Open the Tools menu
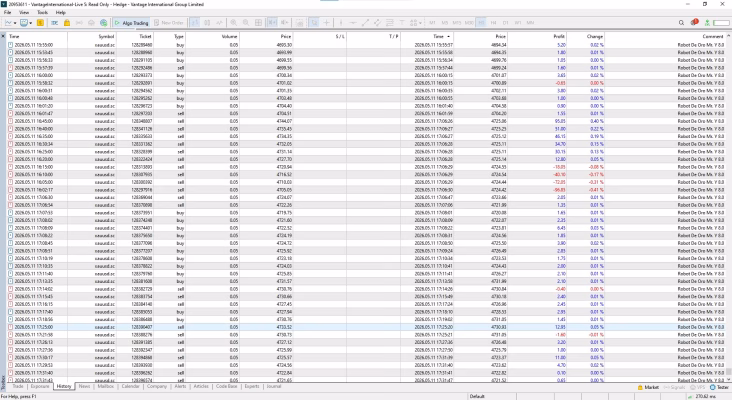 [x=42, y=13]
